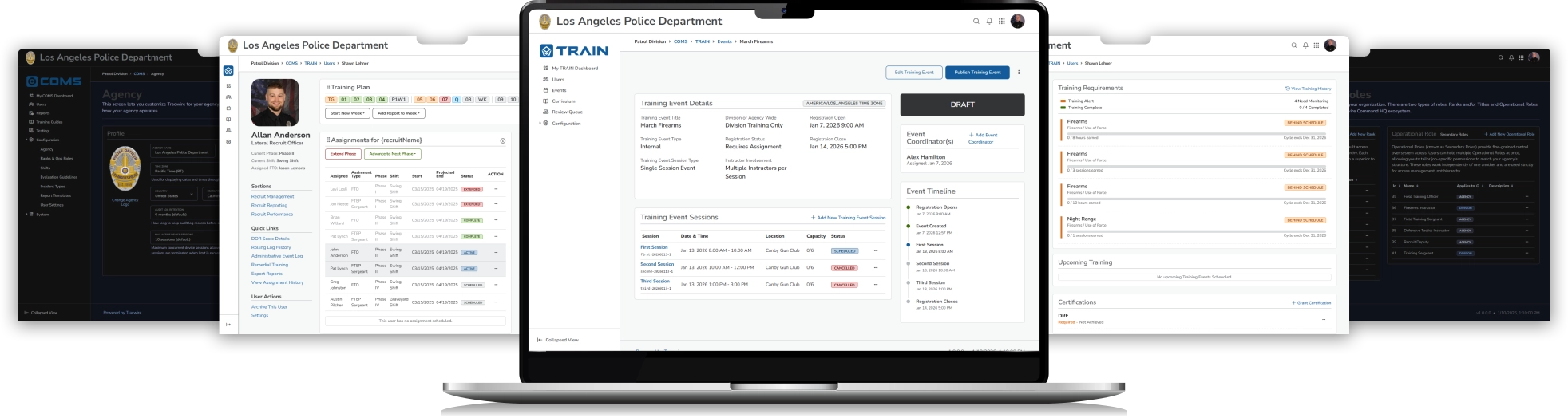Open Users in center TRAIN sidebar

click(558, 80)
